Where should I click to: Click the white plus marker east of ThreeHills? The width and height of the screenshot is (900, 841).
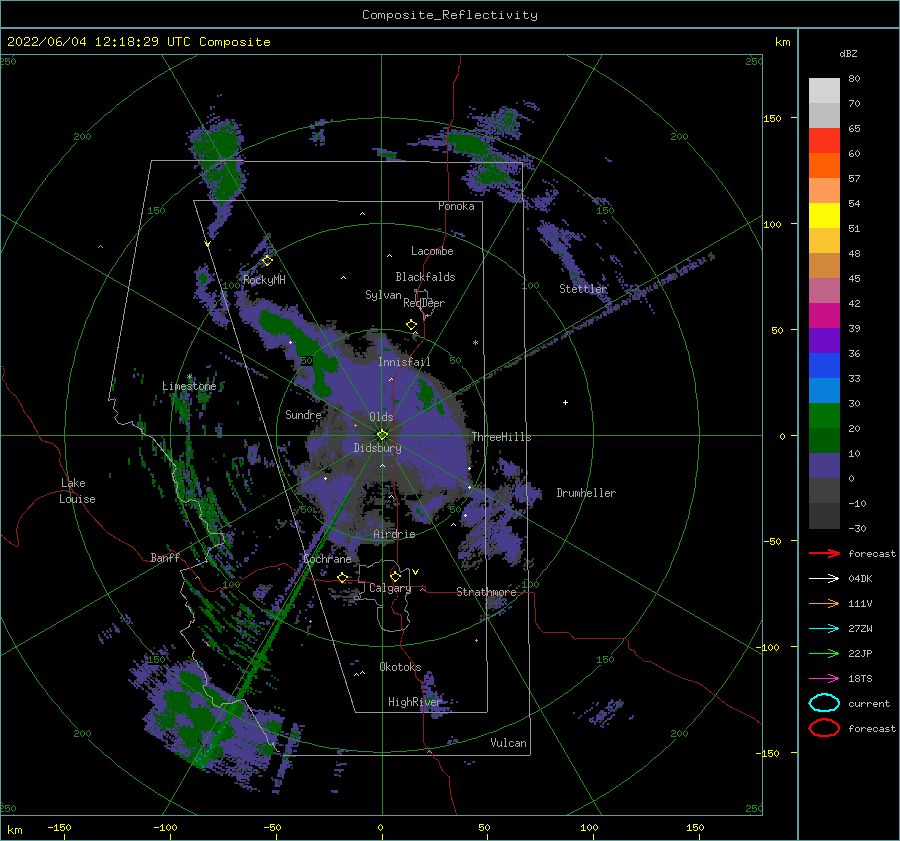(565, 402)
